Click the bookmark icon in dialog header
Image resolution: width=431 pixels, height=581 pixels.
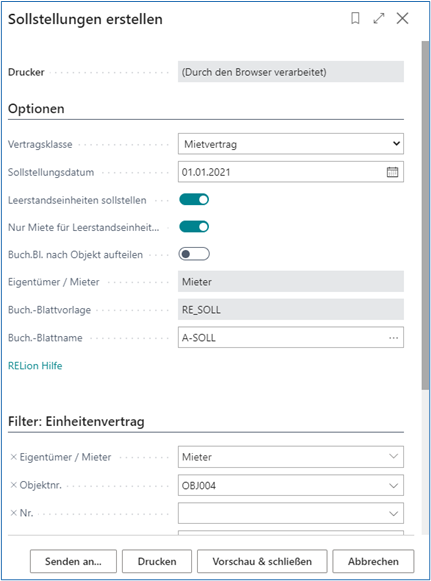point(355,18)
